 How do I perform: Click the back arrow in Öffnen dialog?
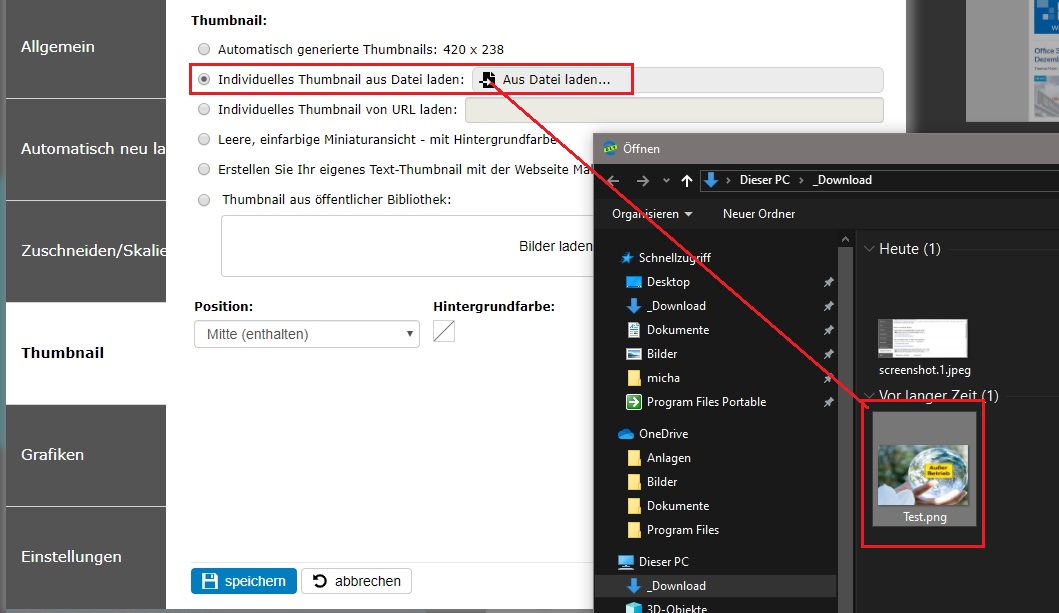coord(613,180)
